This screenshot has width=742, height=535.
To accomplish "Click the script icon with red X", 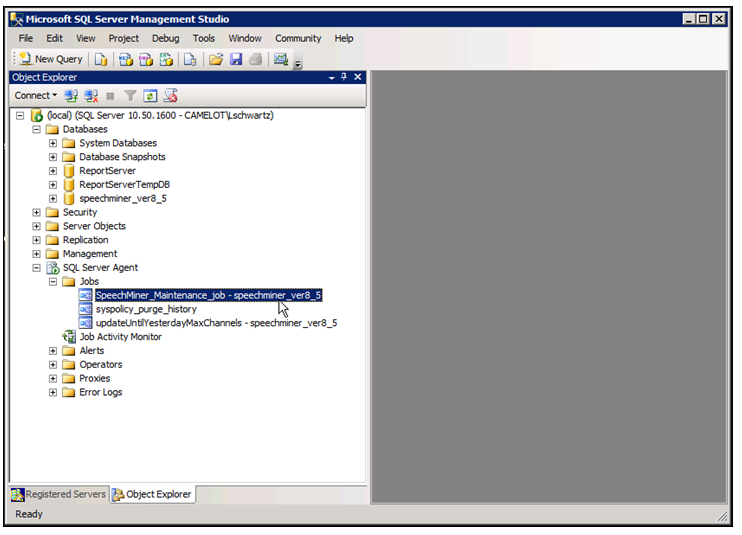I will coord(170,96).
